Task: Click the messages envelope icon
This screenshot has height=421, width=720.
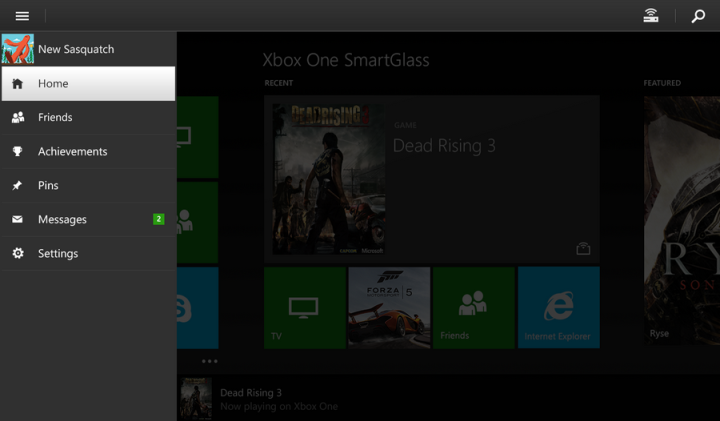Action: click(17, 219)
